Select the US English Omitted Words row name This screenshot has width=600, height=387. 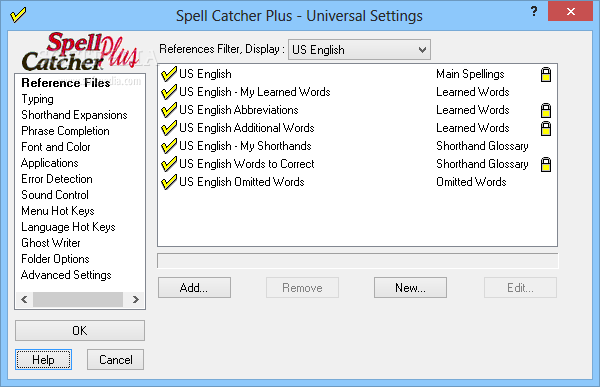point(242,182)
